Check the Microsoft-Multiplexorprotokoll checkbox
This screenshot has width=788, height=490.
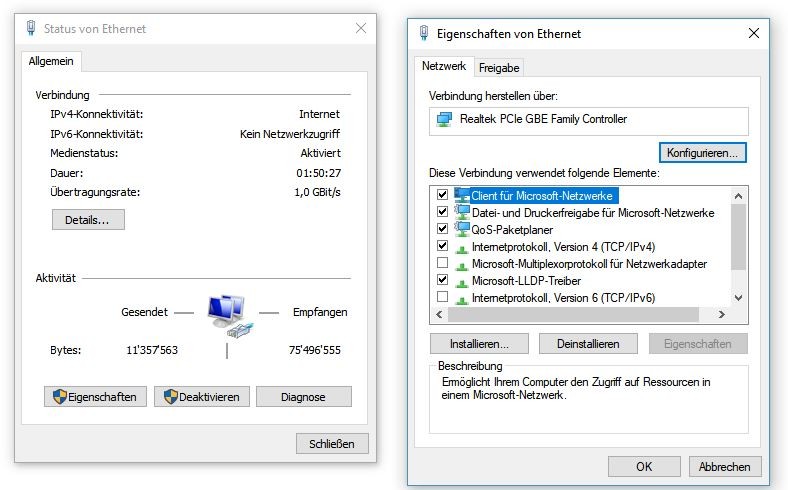click(442, 264)
